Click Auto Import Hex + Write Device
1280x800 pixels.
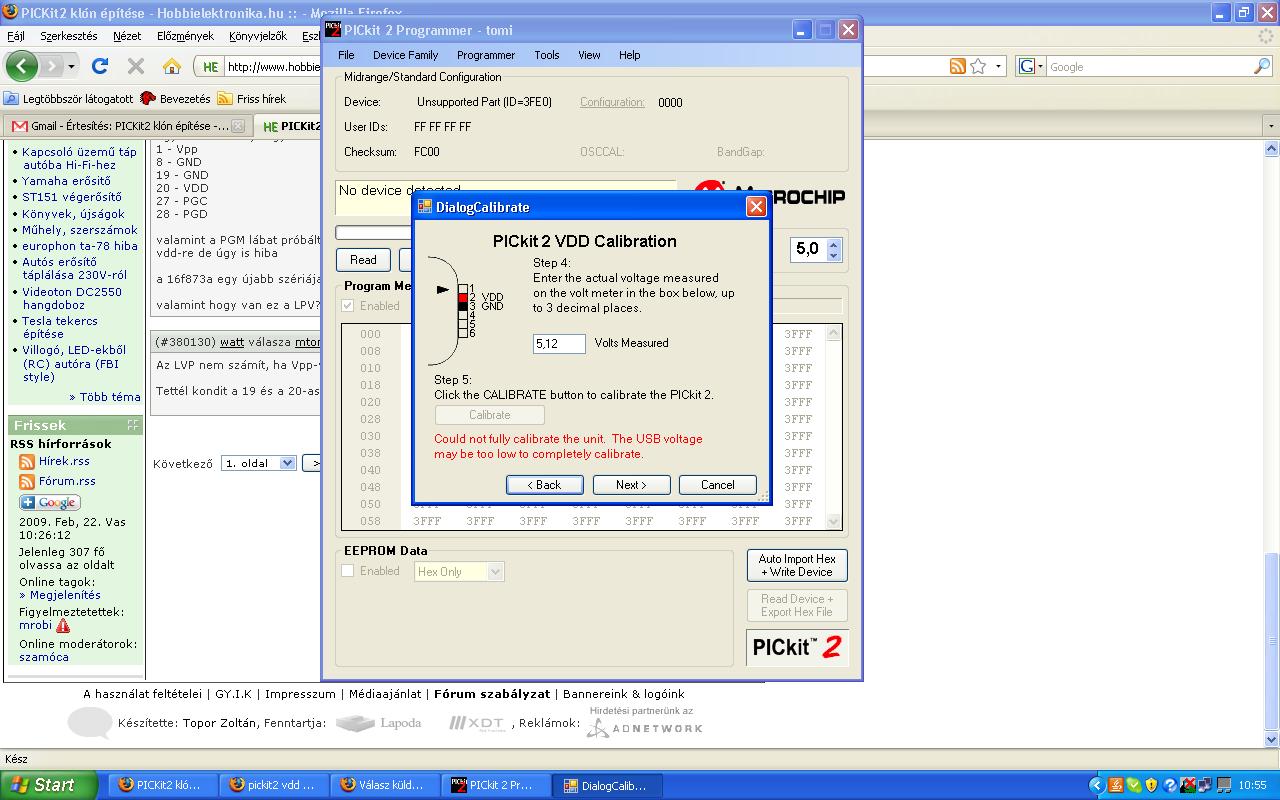[797, 565]
